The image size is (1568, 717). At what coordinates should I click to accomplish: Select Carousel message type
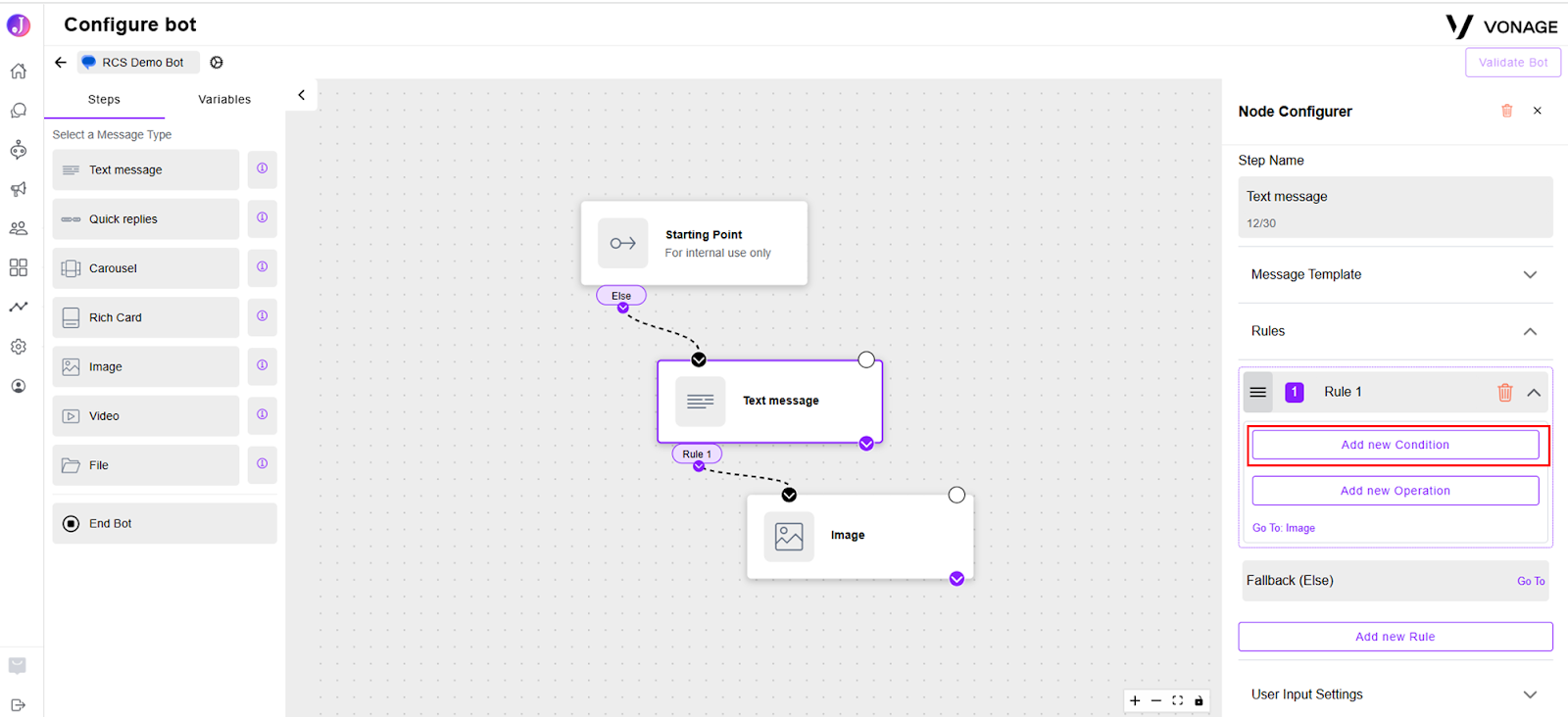click(146, 268)
